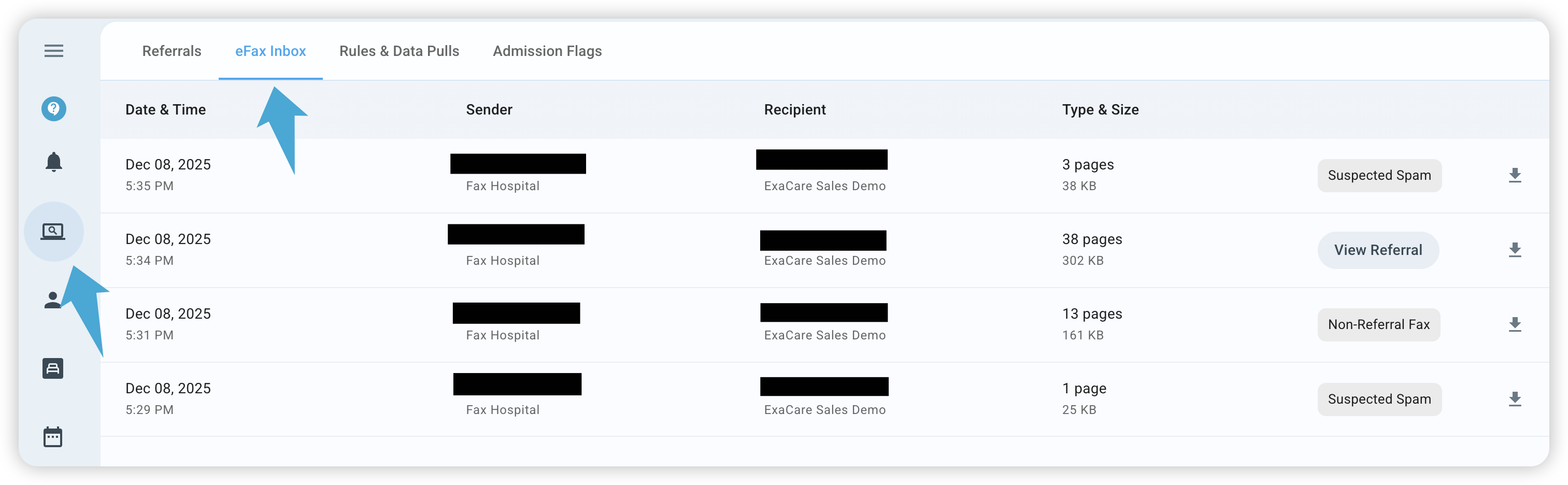Download the 5:29 PM fax
Screen dimensions: 1568x485
click(1515, 399)
